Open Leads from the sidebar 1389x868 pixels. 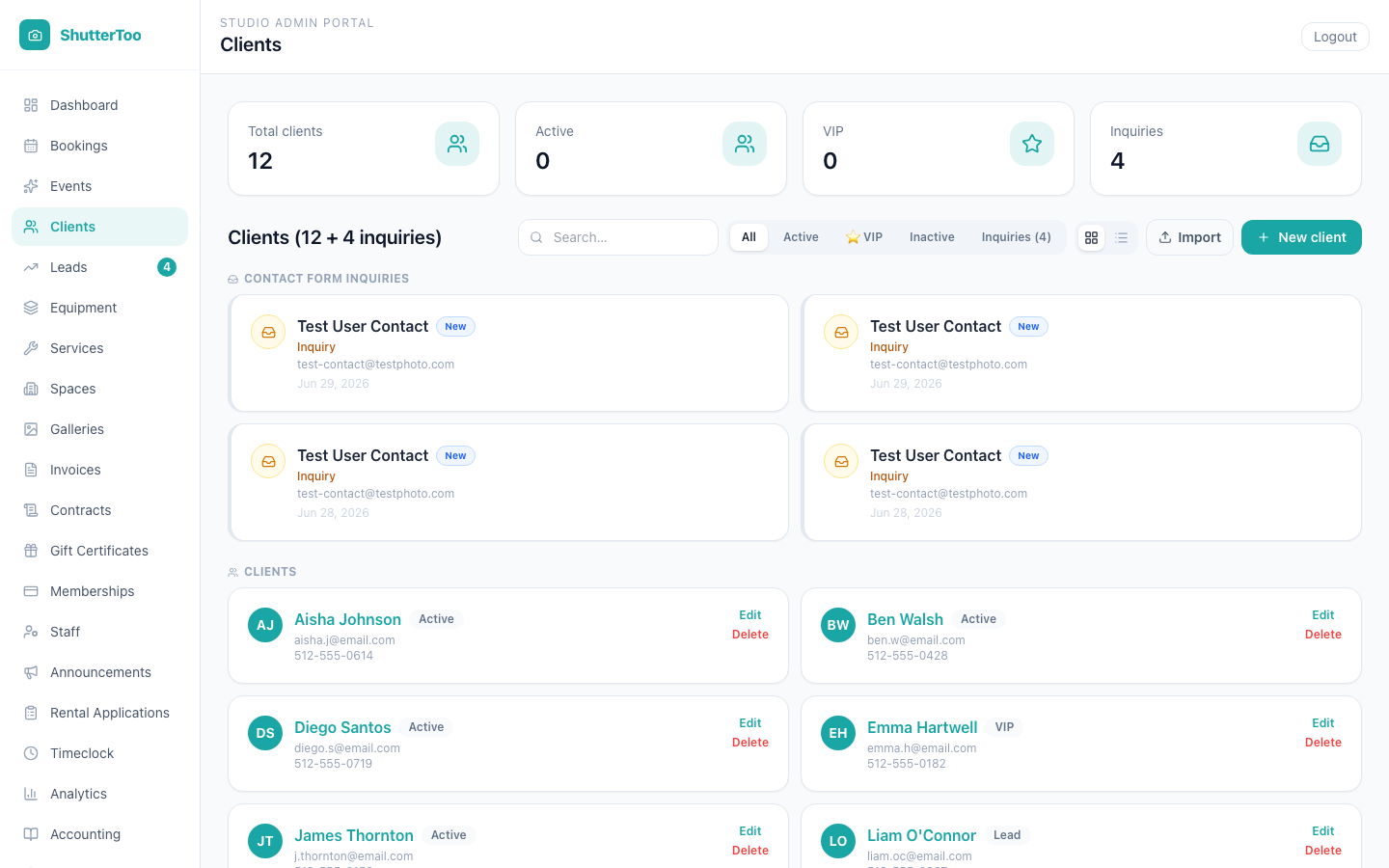click(99, 267)
